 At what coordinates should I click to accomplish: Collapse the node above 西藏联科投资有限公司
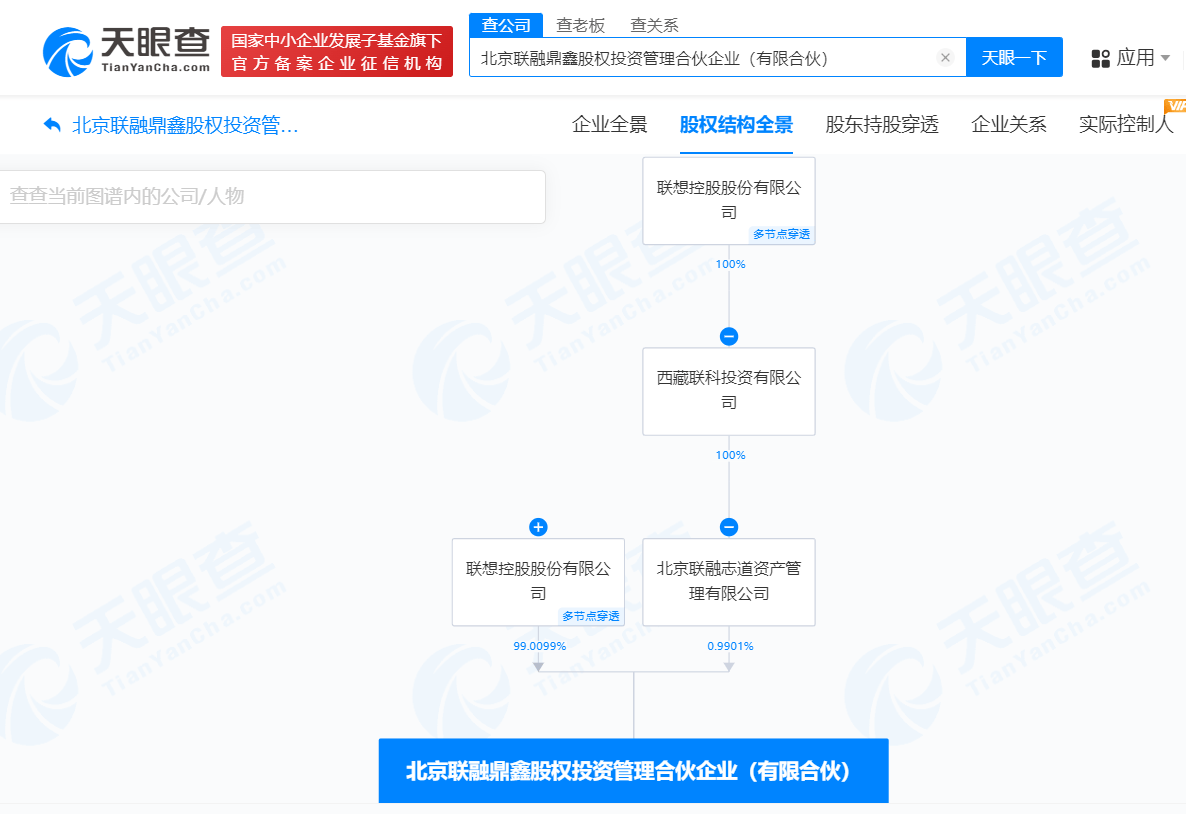pos(728,337)
